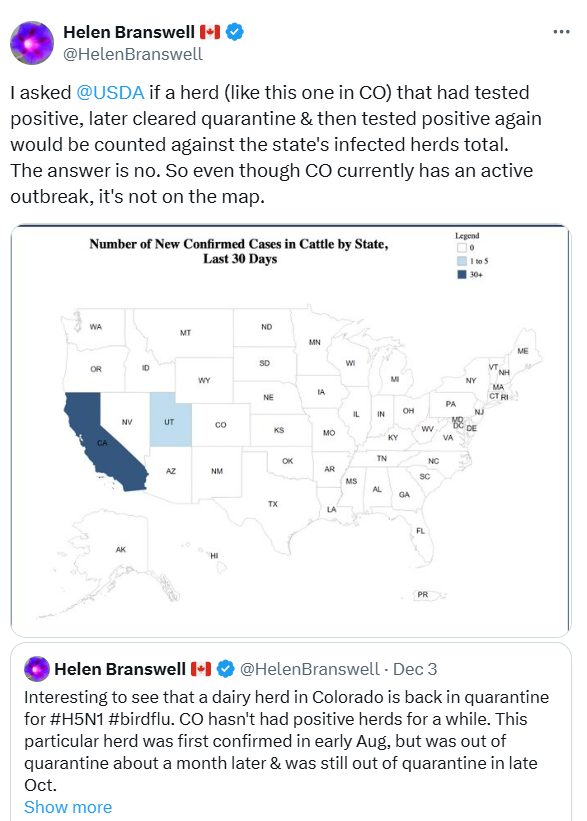The width and height of the screenshot is (587, 821).
Task: Click the dark blue 30+ legend swatch
Action: coord(462,274)
